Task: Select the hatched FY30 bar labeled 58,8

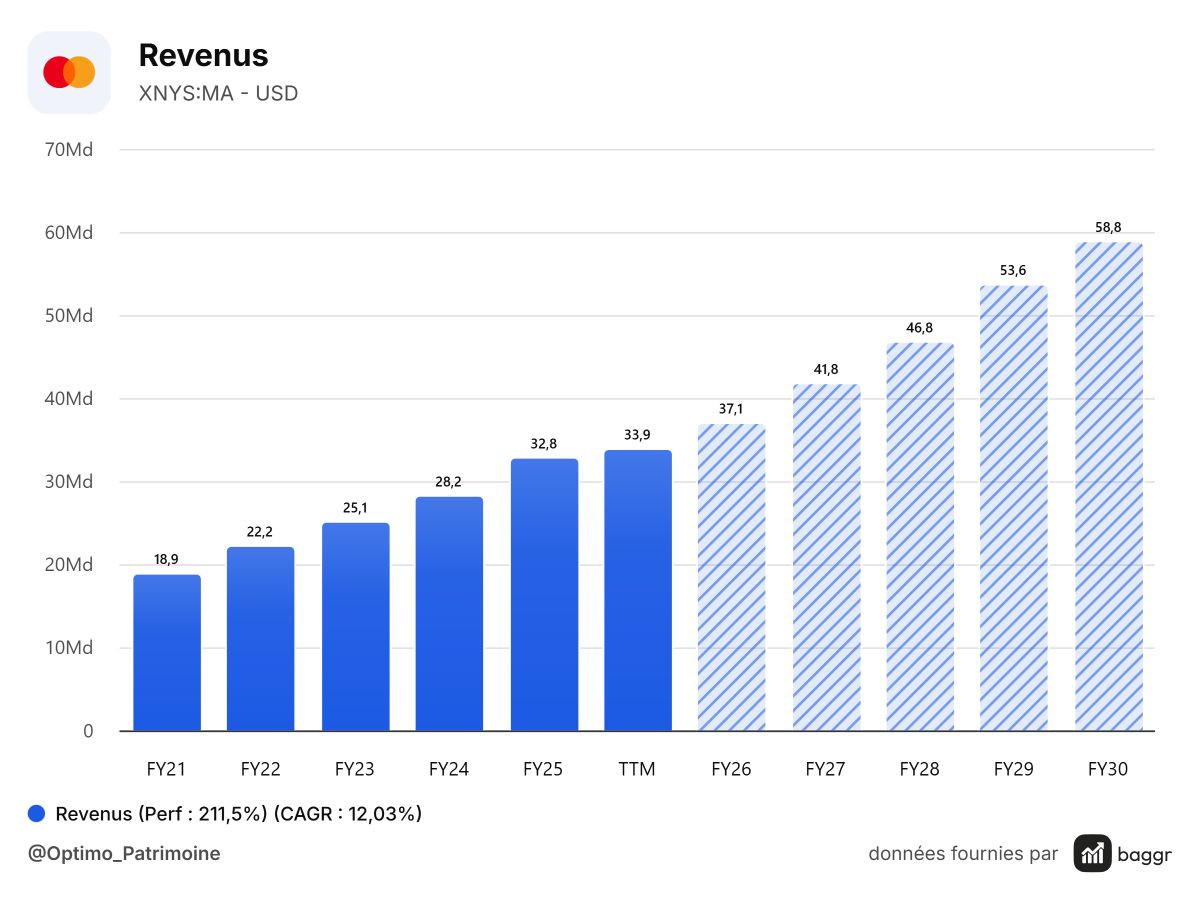Action: (1109, 486)
